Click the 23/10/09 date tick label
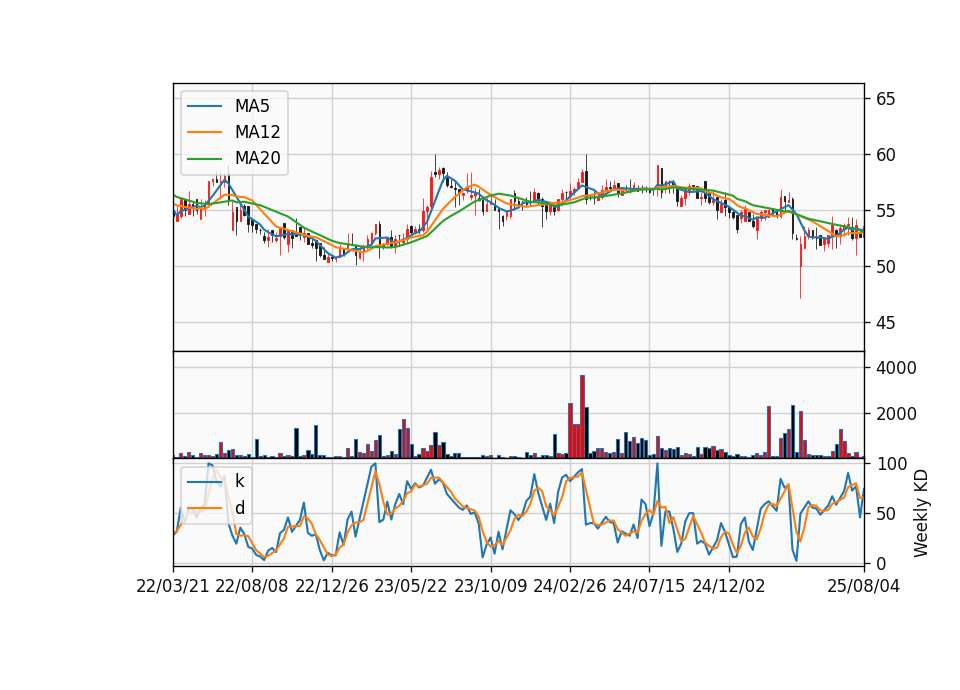Image resolution: width=960 pixels, height=690 pixels. [490, 586]
